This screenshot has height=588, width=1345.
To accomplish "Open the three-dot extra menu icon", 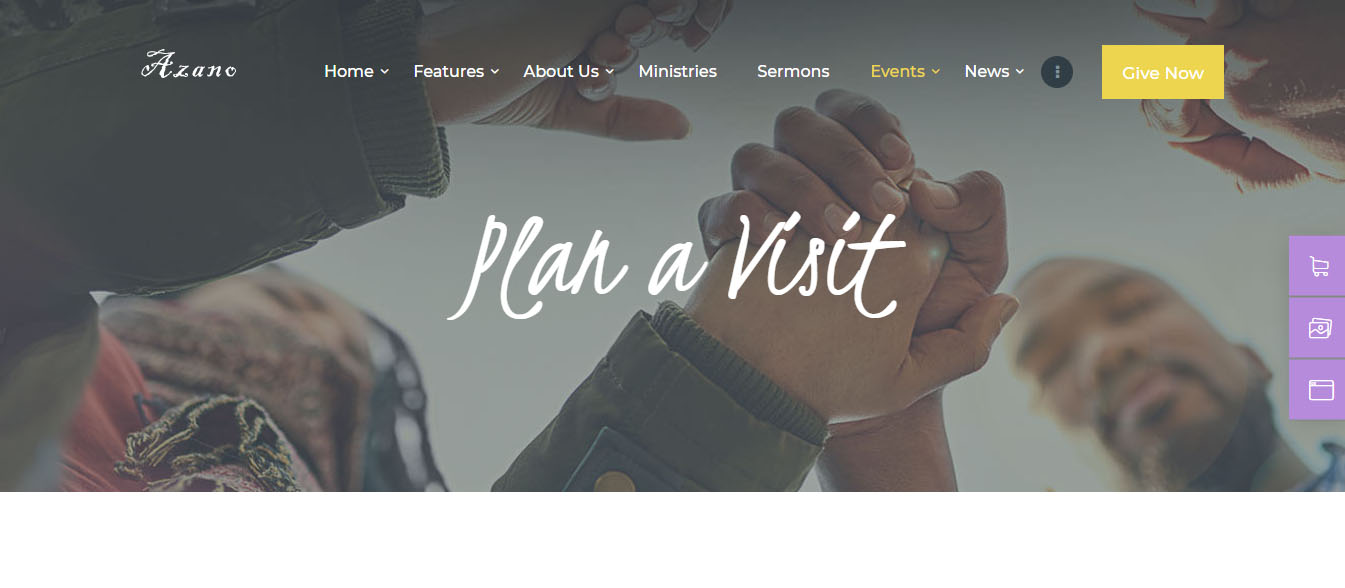I will [x=1057, y=72].
